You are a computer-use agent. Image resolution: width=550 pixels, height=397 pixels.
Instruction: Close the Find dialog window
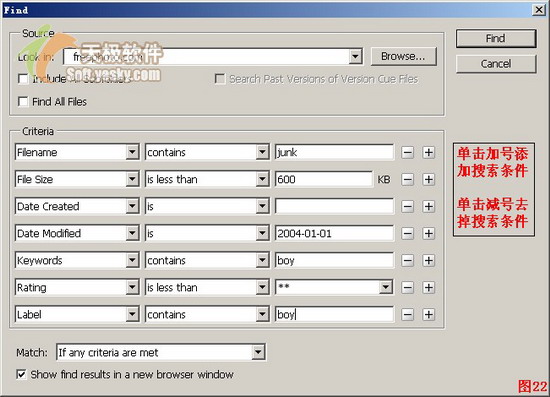(539, 9)
